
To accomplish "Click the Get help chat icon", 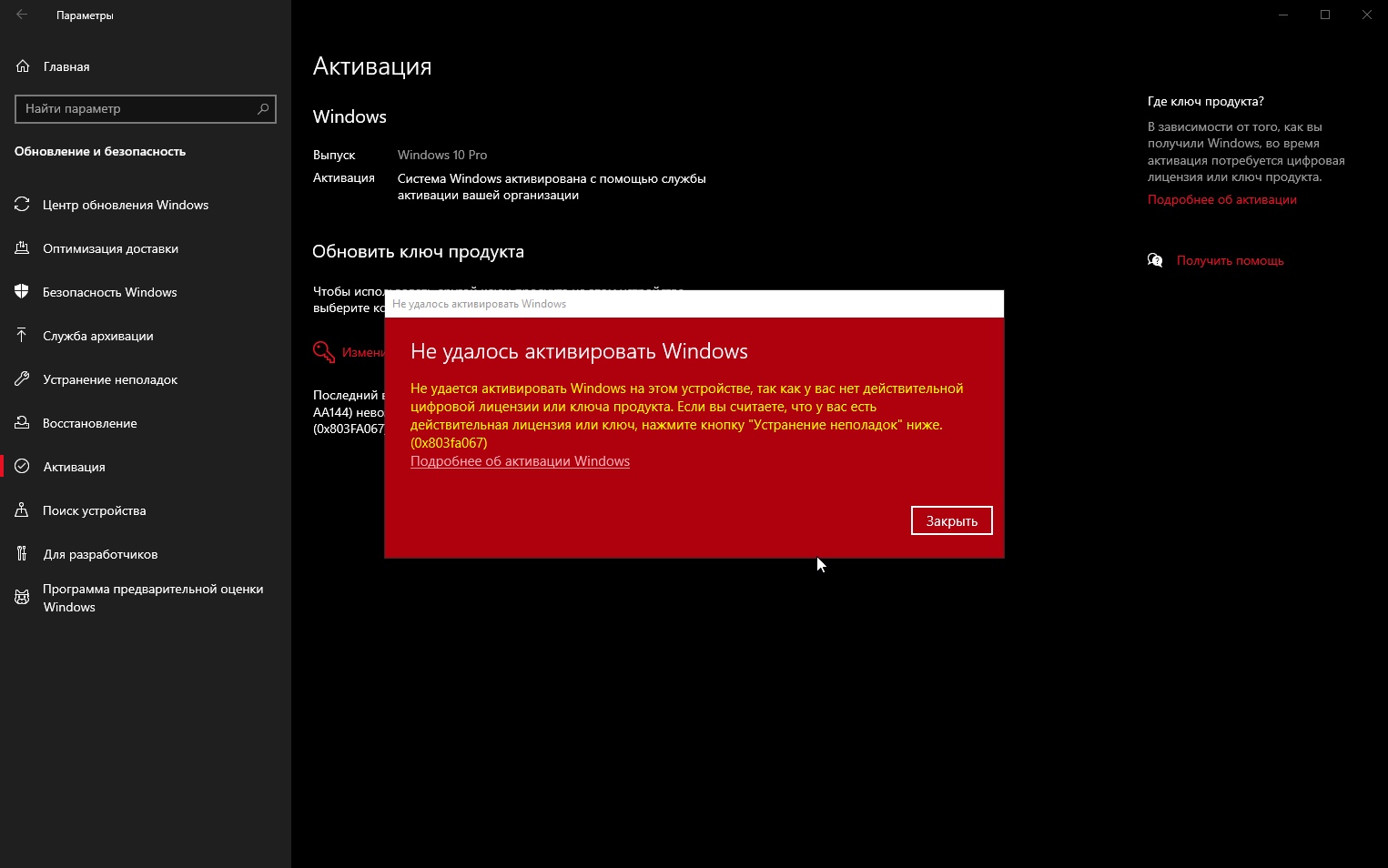I will pos(1155,260).
